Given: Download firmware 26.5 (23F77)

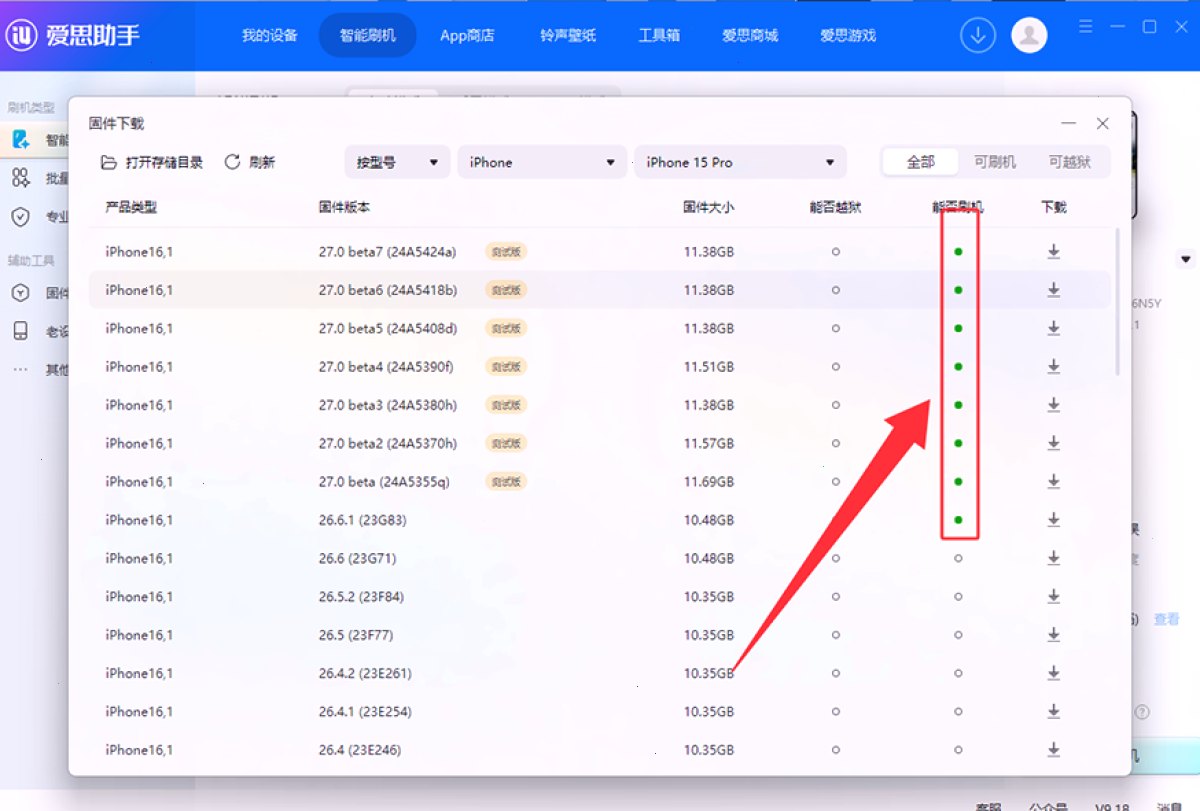Looking at the screenshot, I should pyautogui.click(x=1053, y=635).
